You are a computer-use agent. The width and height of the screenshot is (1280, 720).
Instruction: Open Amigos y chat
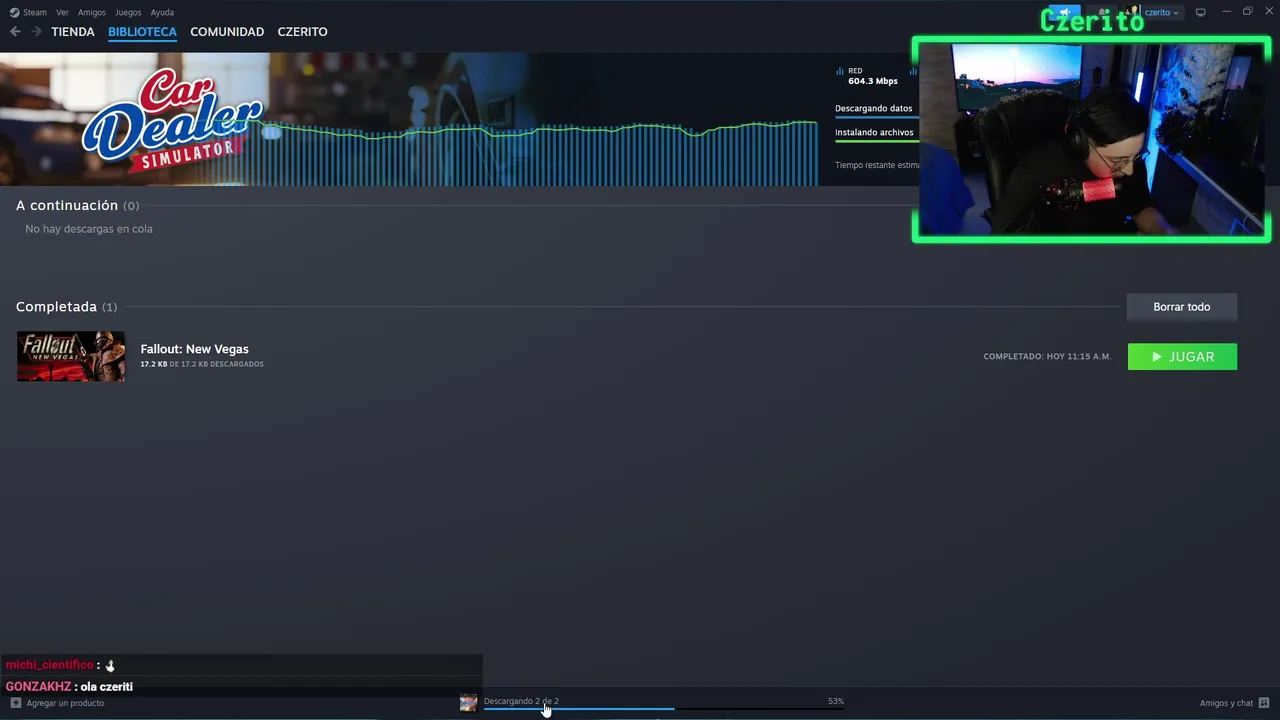pyautogui.click(x=1226, y=703)
